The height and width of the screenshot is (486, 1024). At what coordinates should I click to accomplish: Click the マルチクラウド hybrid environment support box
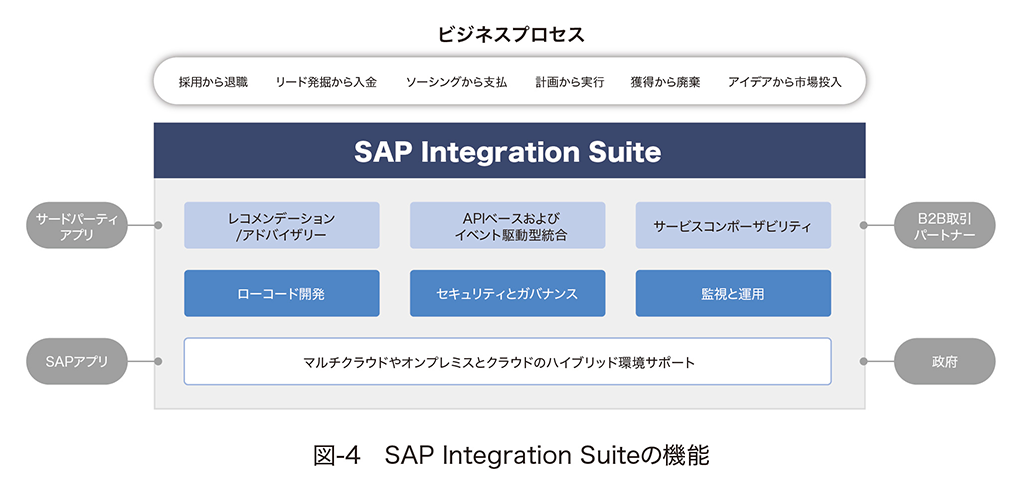507,361
